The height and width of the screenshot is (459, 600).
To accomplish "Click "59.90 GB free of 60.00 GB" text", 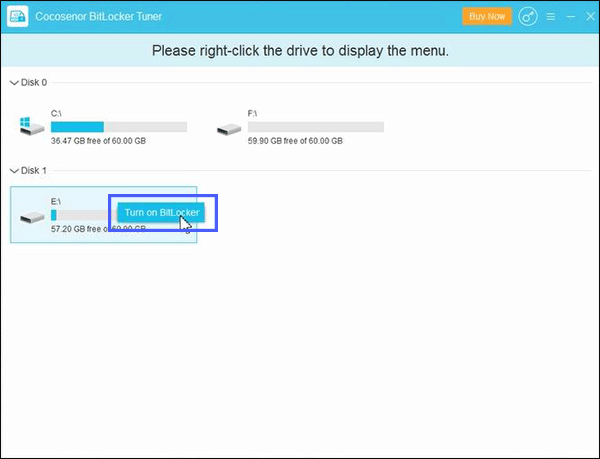I will pyautogui.click(x=295, y=141).
